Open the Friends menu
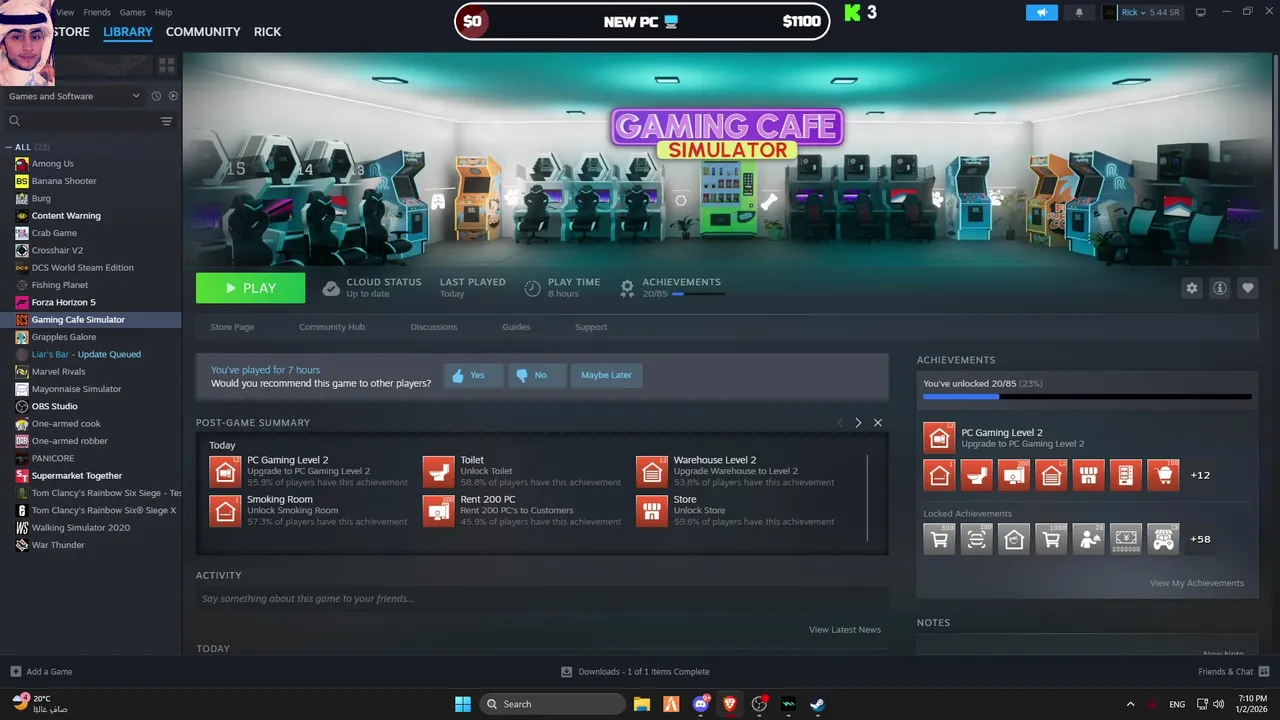This screenshot has height=720, width=1280. click(x=97, y=12)
